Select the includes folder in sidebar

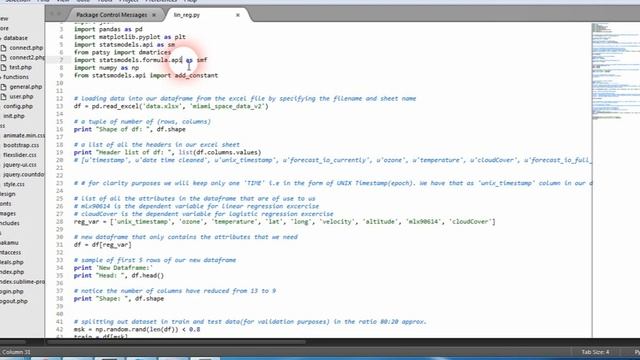pos(10,223)
